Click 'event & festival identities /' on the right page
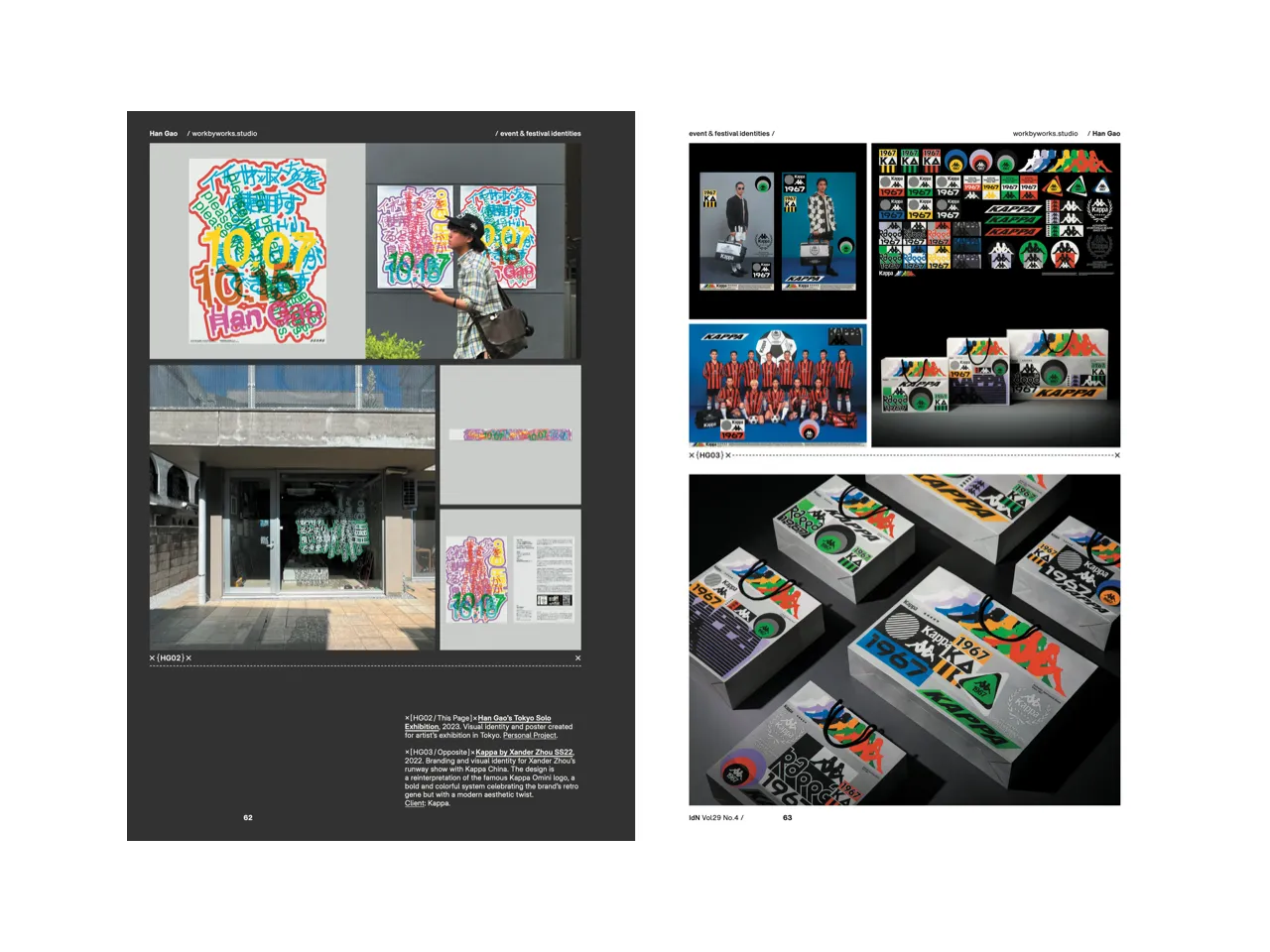 click(731, 133)
